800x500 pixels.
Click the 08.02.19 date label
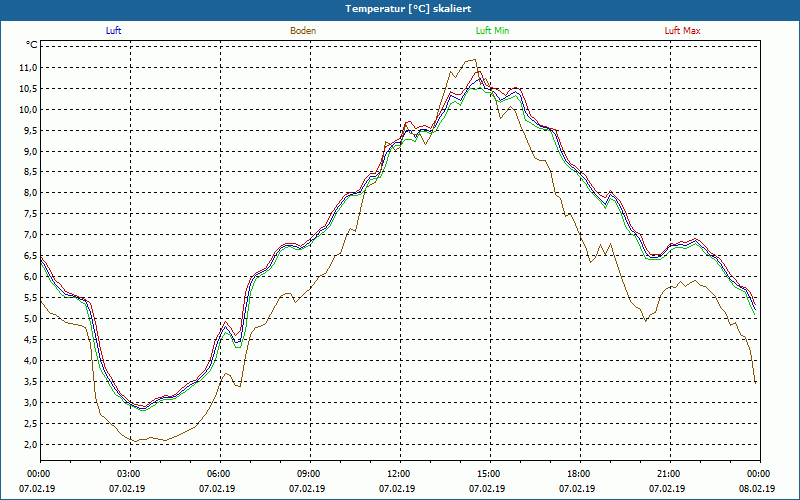tap(757, 489)
